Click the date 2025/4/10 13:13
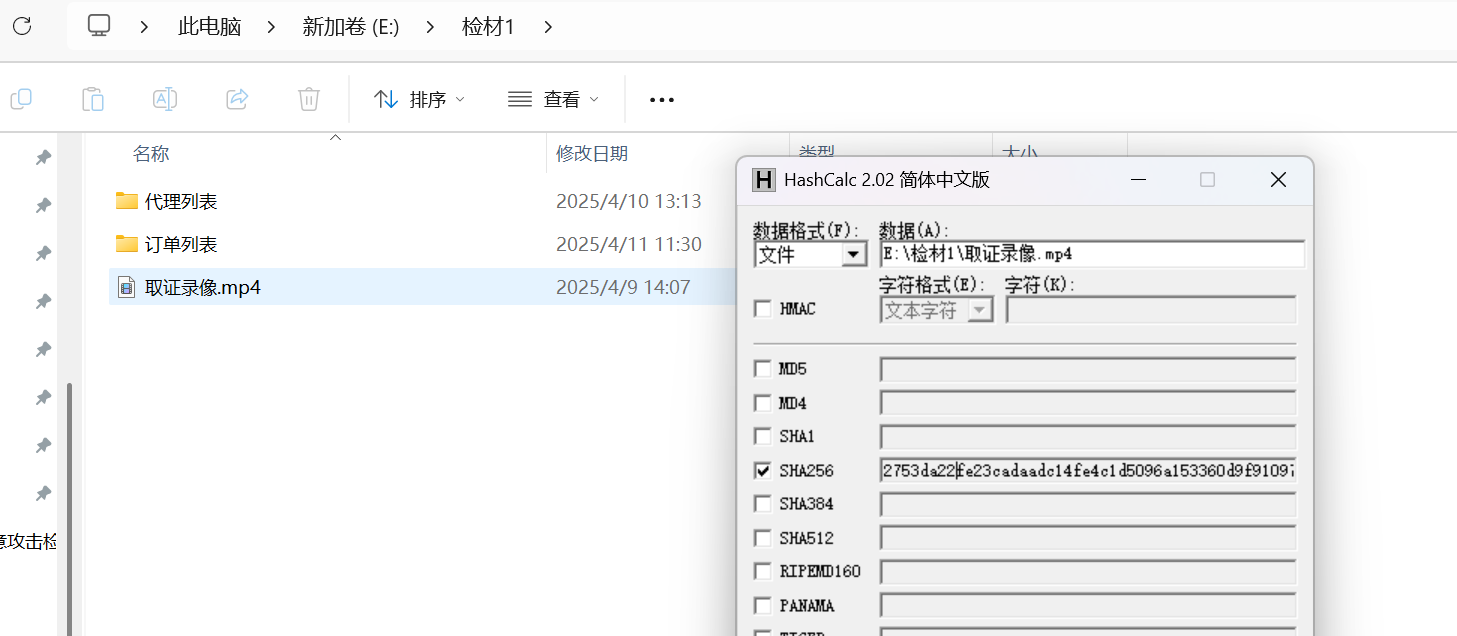Viewport: 1457px width, 636px height. pyautogui.click(x=629, y=201)
